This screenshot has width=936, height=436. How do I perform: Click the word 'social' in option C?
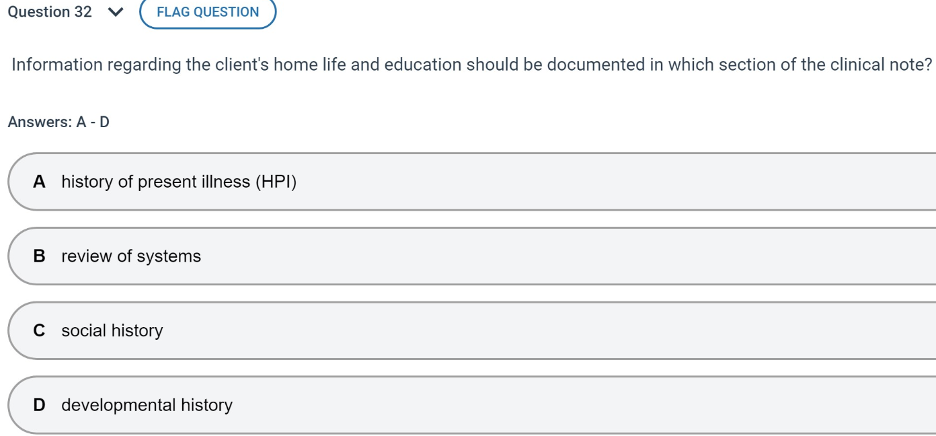(86, 330)
